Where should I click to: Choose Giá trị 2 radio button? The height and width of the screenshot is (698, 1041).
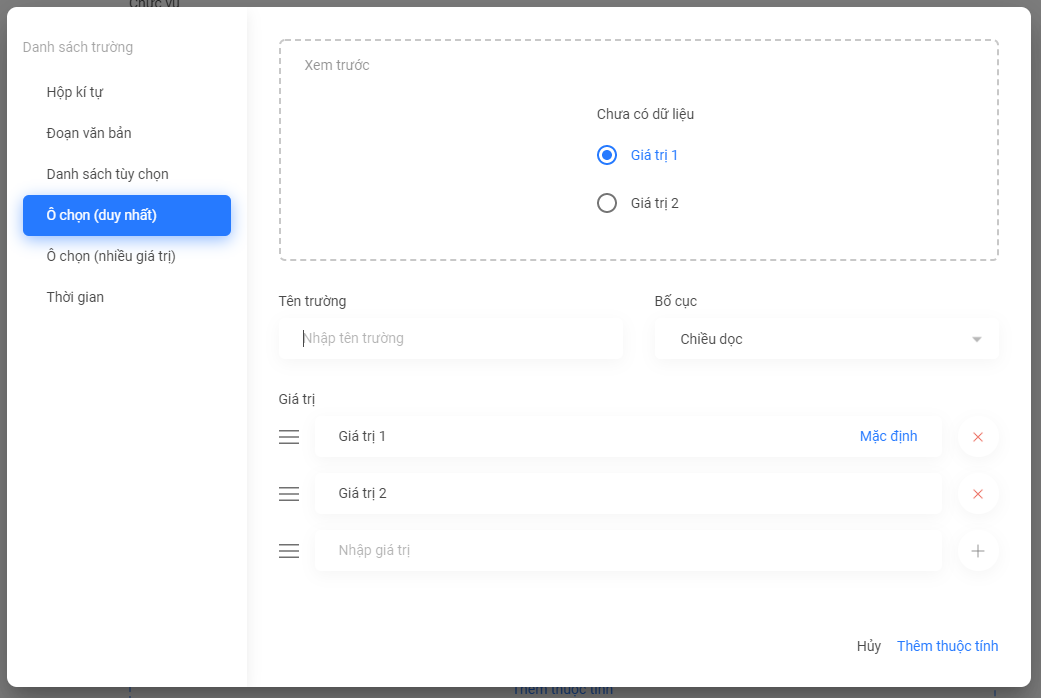pyautogui.click(x=607, y=203)
